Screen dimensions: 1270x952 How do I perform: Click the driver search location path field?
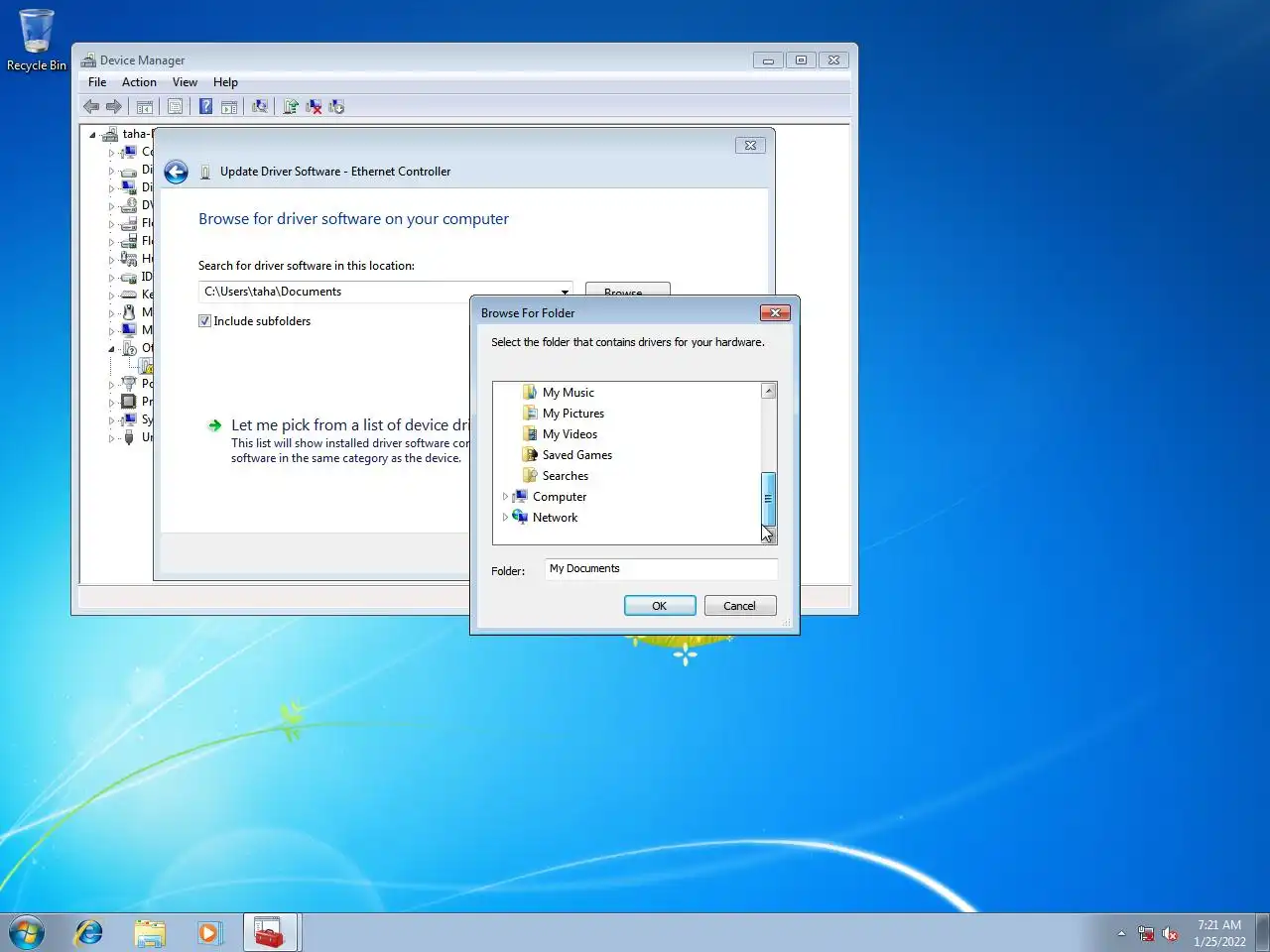(x=385, y=292)
